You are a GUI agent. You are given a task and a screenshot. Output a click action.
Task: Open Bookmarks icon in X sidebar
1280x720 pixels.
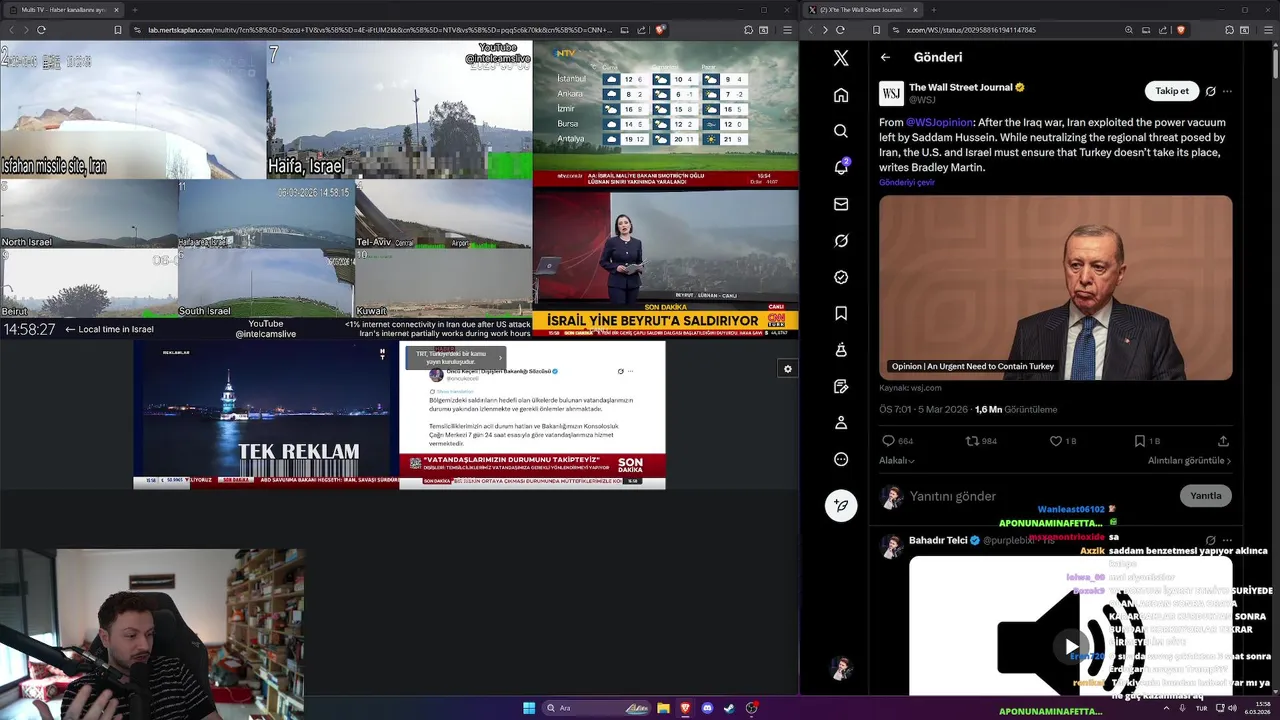tap(841, 313)
